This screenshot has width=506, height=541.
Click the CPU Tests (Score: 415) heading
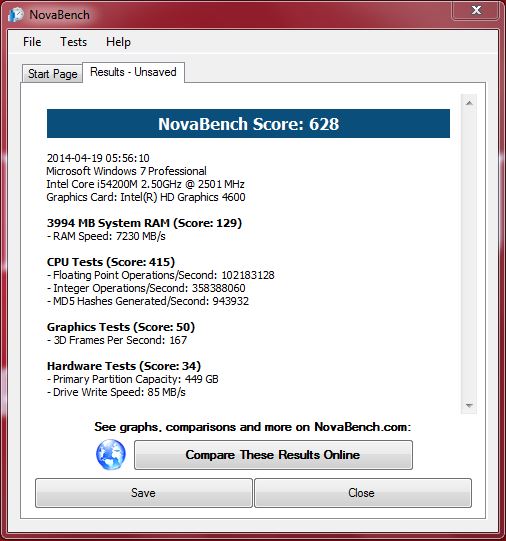point(111,262)
